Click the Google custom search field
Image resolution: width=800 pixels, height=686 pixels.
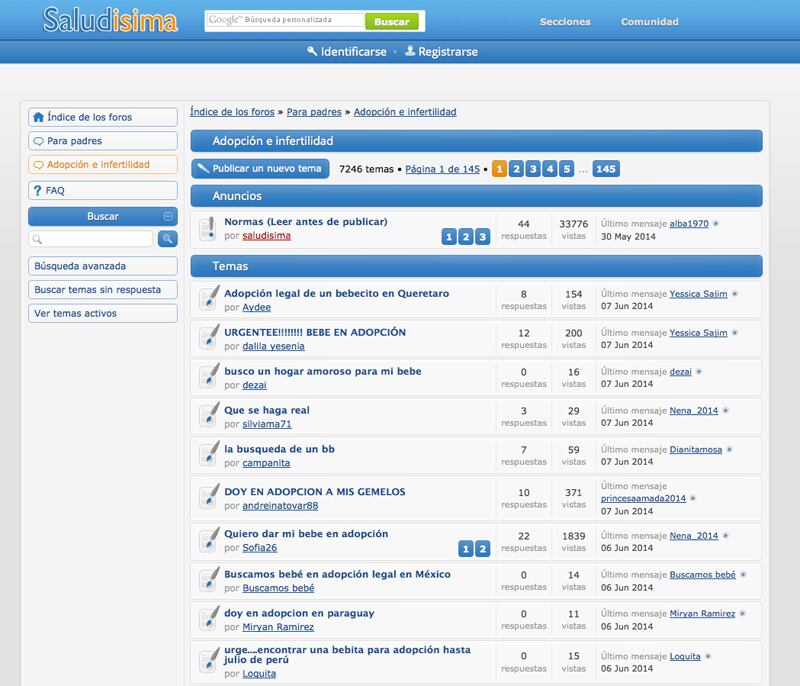coord(282,20)
